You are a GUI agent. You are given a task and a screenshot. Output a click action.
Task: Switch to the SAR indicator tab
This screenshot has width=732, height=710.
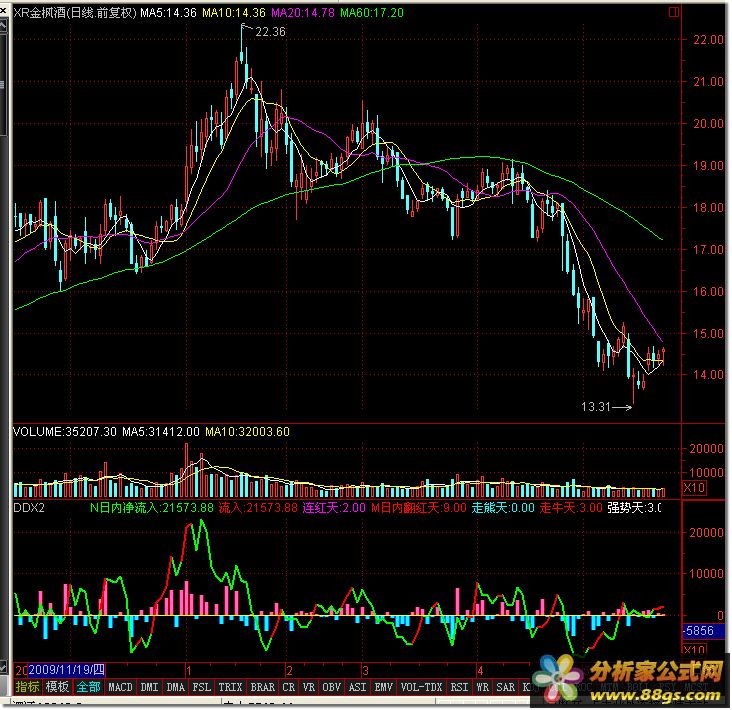point(505,687)
